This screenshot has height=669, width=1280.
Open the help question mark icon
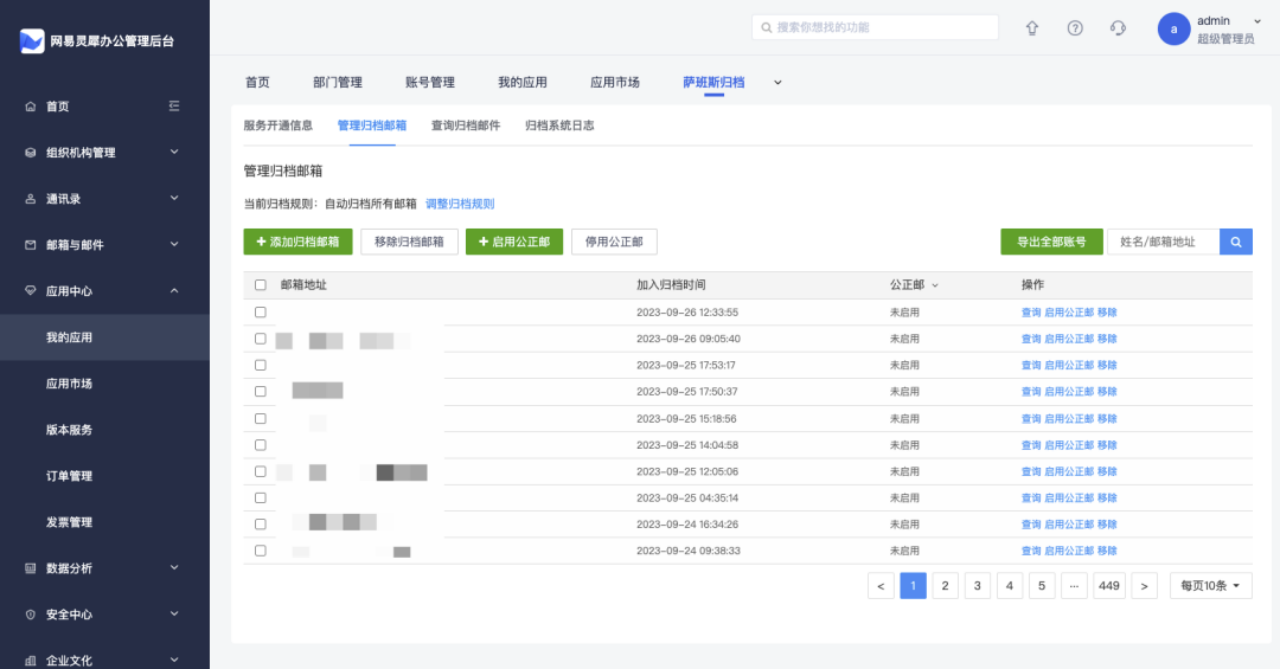coord(1075,28)
